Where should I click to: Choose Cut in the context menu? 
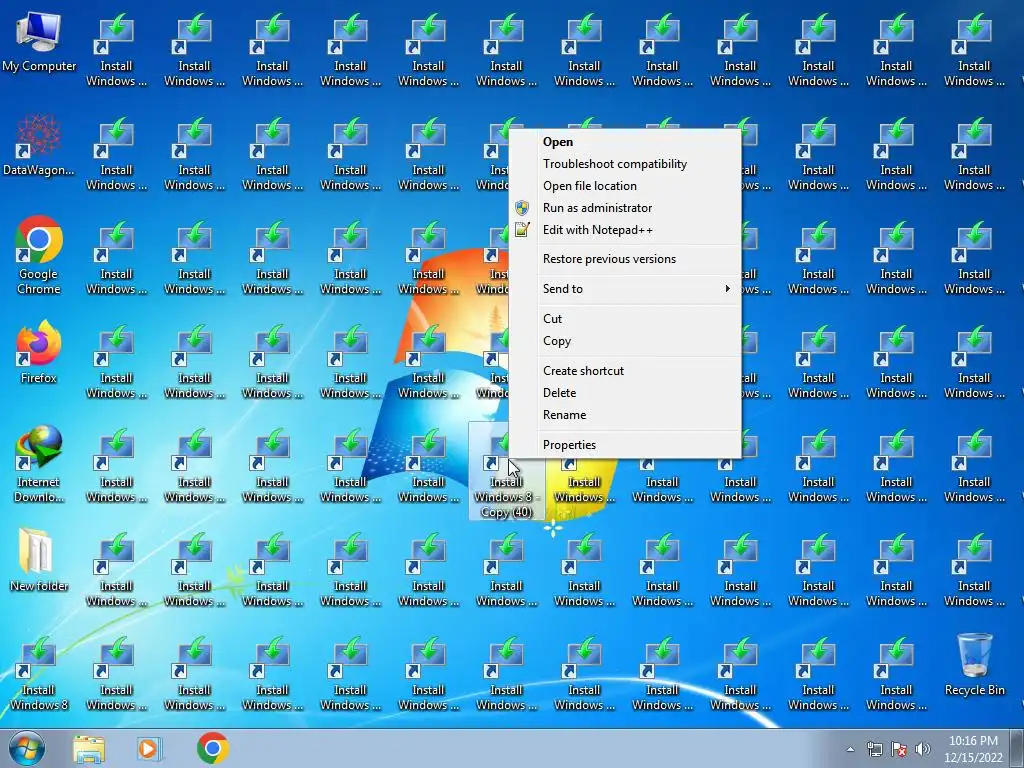(x=625, y=319)
